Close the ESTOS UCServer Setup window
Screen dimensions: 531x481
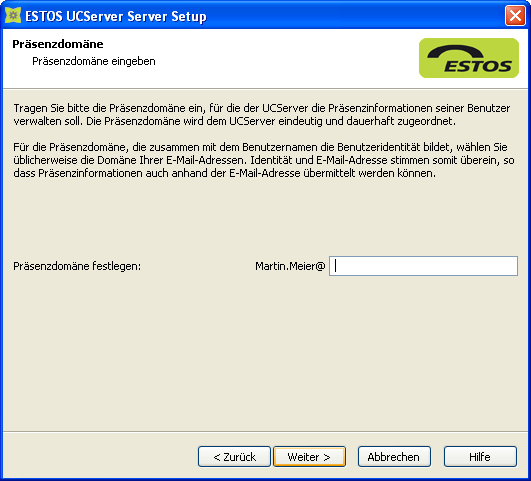pos(515,16)
